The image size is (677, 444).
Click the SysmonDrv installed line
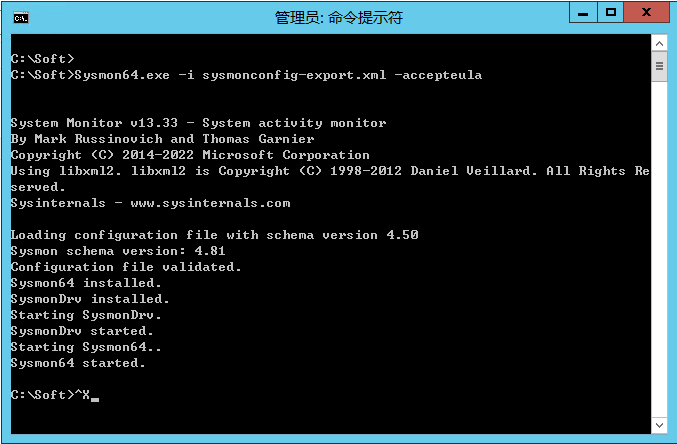click(x=90, y=299)
